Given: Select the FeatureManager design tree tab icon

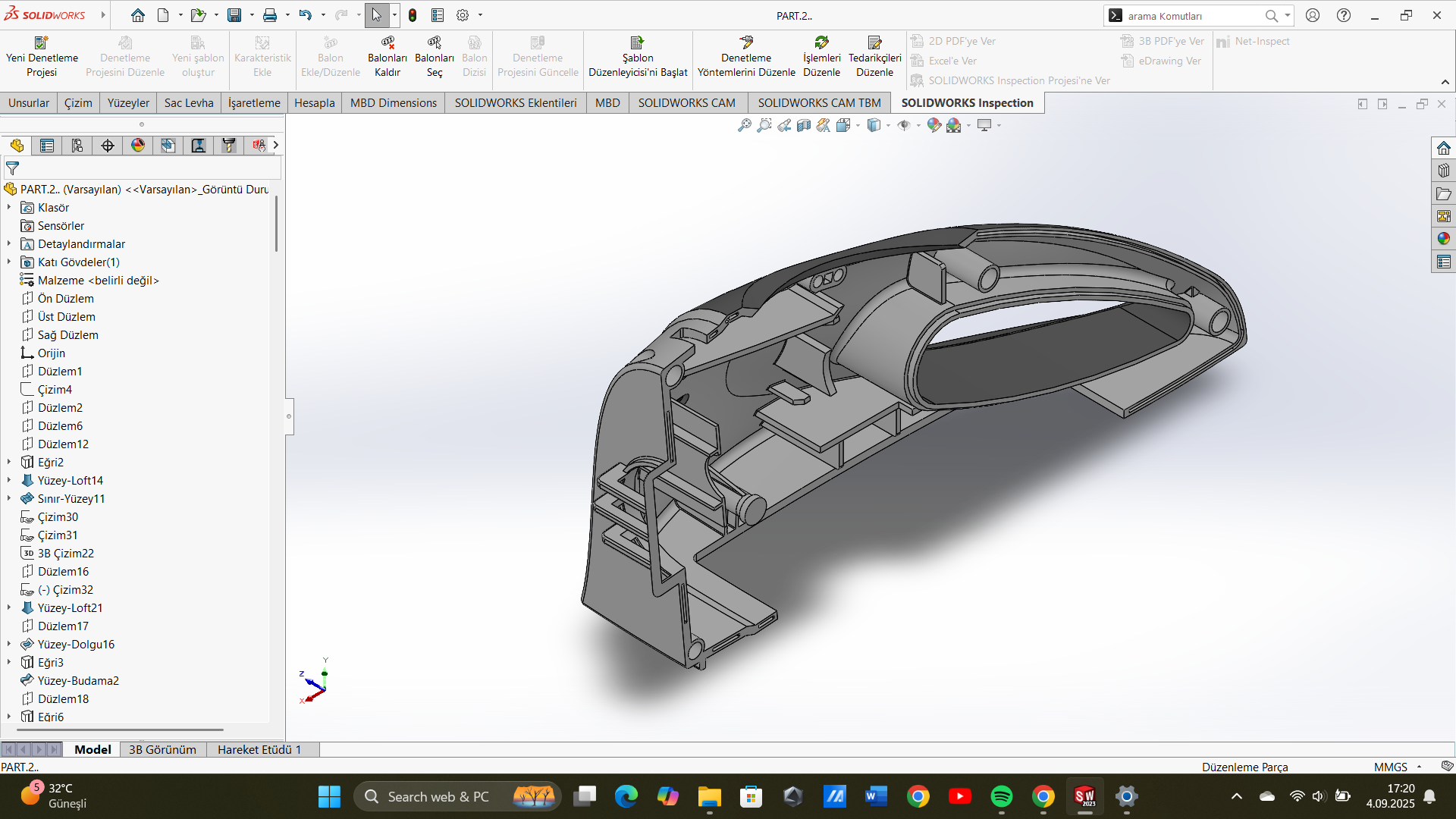Looking at the screenshot, I should [x=17, y=146].
